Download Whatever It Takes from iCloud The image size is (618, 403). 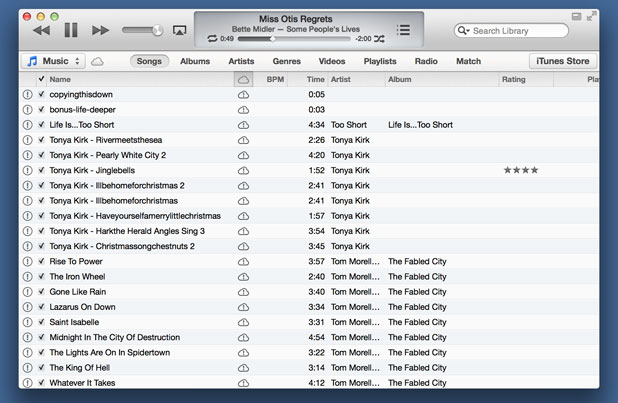click(244, 383)
